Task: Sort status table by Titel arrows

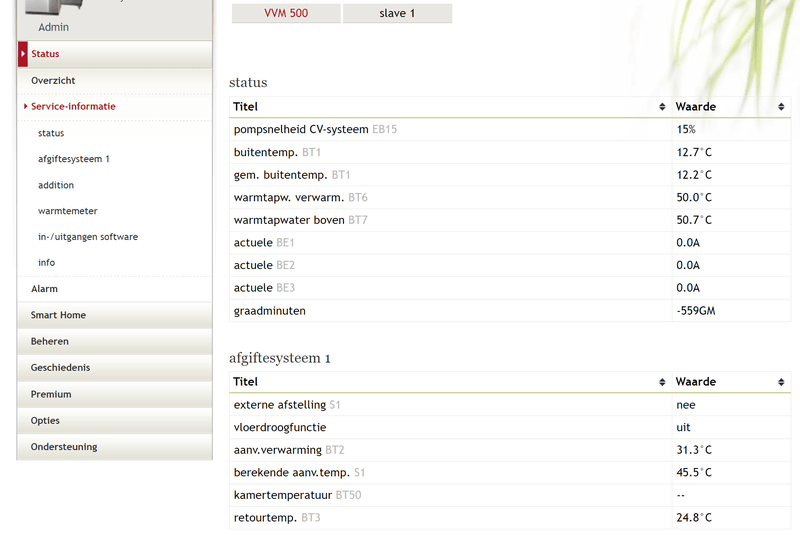Action: point(662,107)
